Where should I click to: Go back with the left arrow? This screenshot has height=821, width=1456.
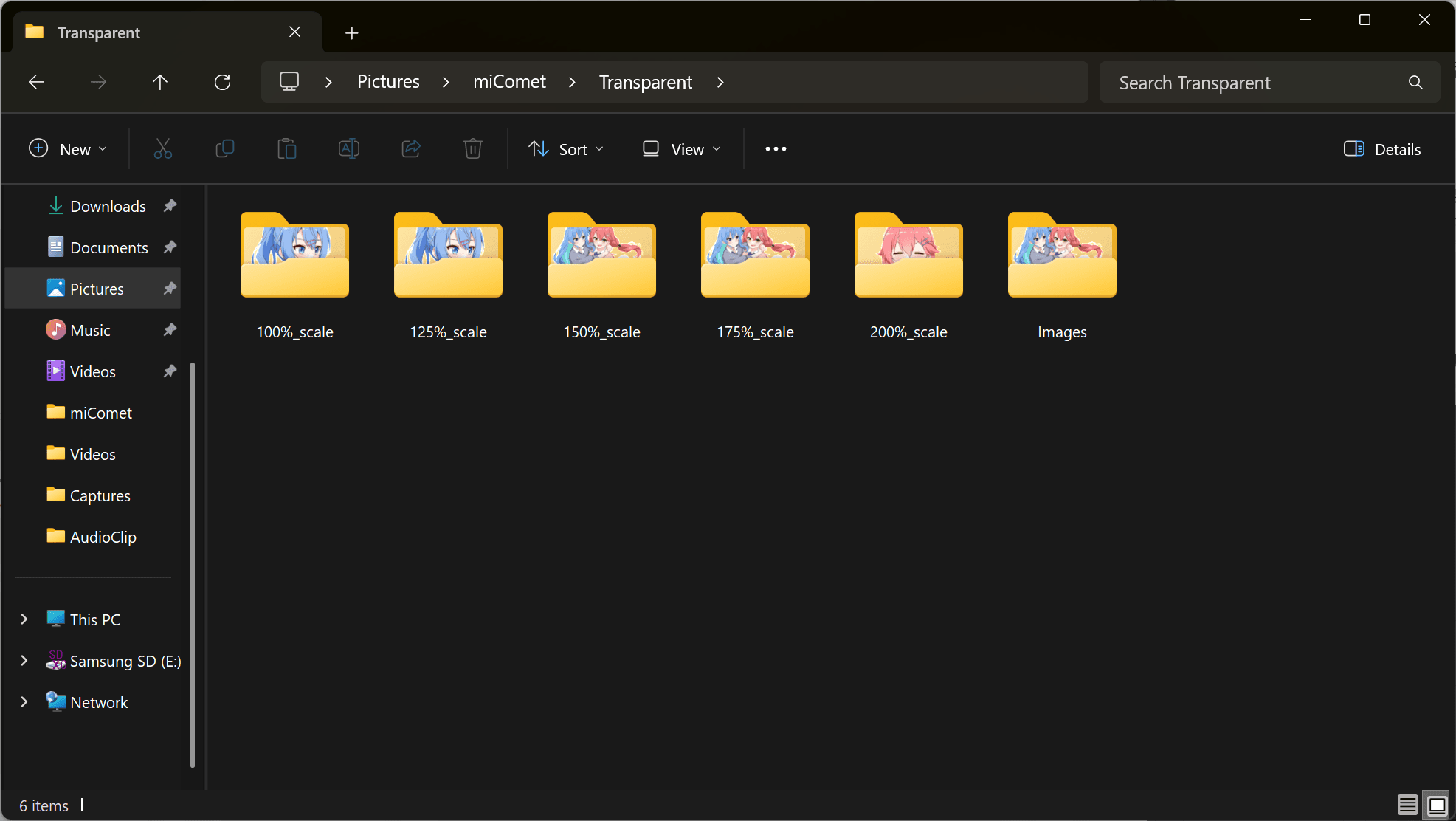click(36, 82)
